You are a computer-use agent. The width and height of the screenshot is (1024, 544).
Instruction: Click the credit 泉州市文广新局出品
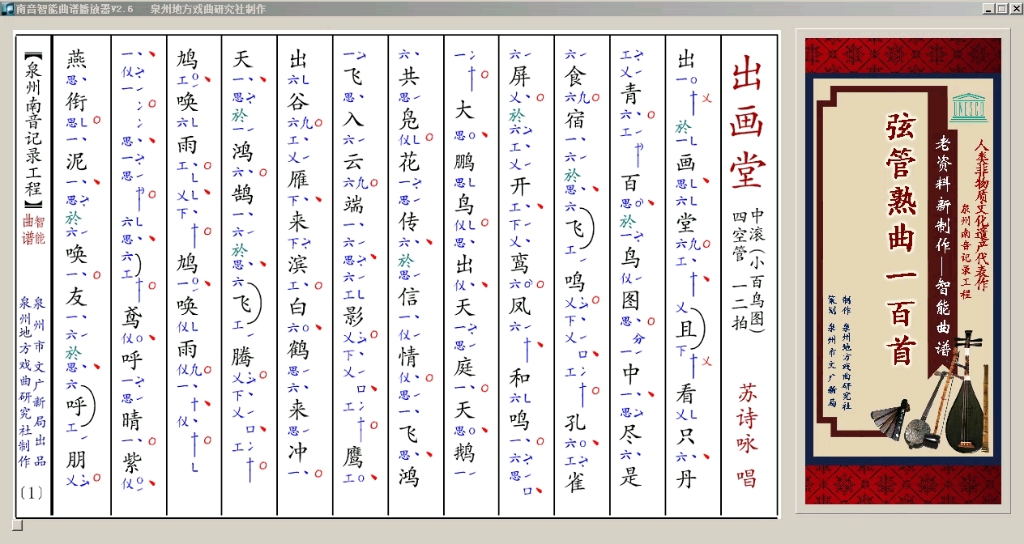point(40,381)
